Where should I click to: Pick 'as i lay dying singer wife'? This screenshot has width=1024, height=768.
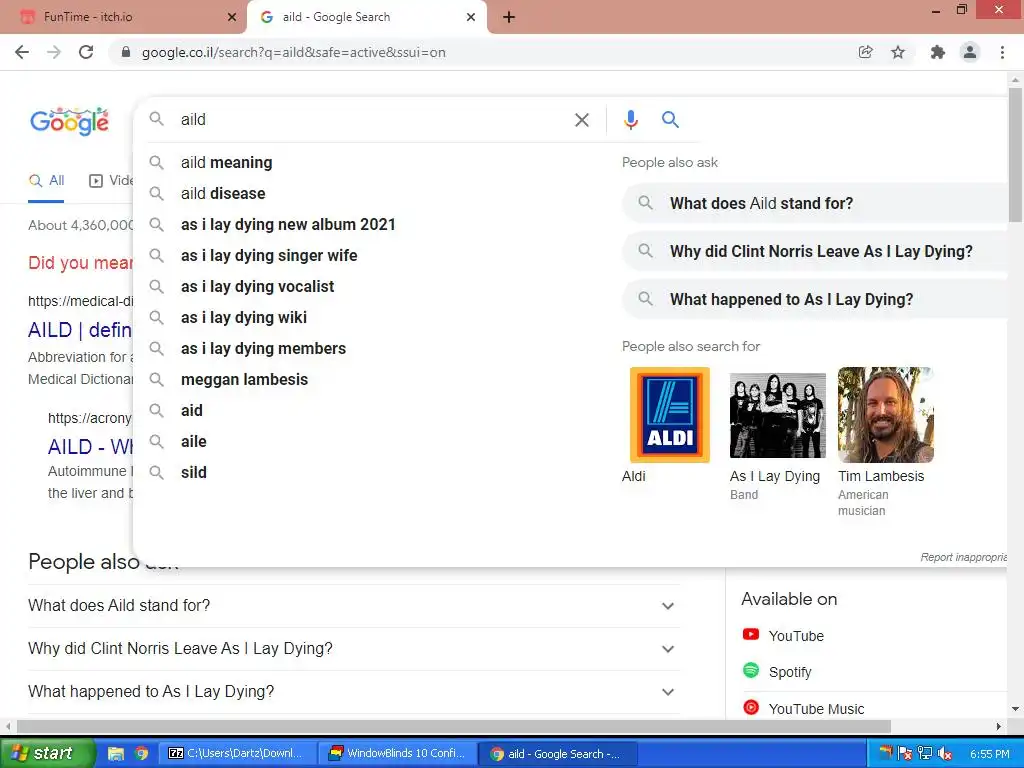pyautogui.click(x=372, y=255)
